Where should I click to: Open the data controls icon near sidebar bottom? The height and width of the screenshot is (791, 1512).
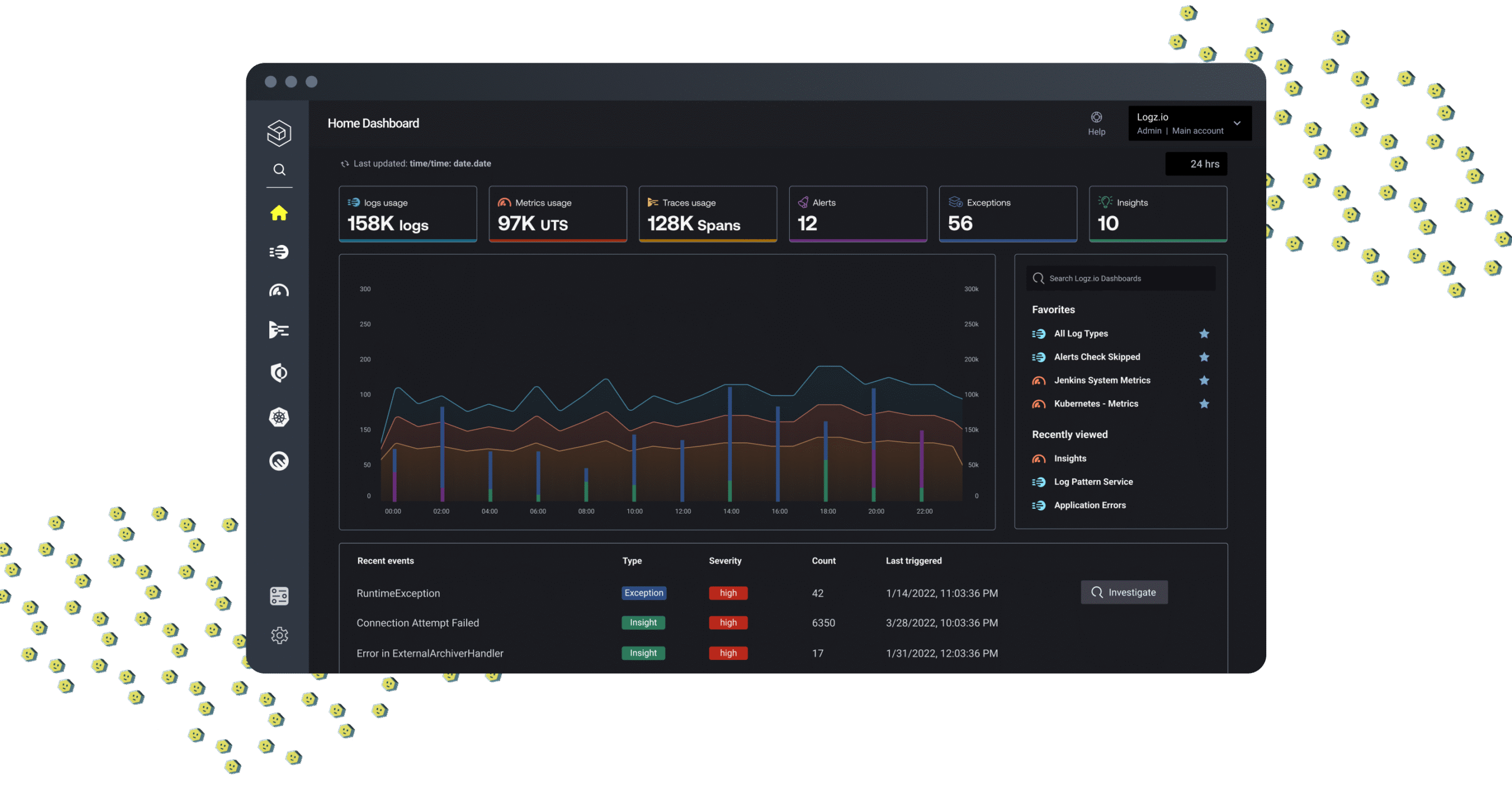279,596
